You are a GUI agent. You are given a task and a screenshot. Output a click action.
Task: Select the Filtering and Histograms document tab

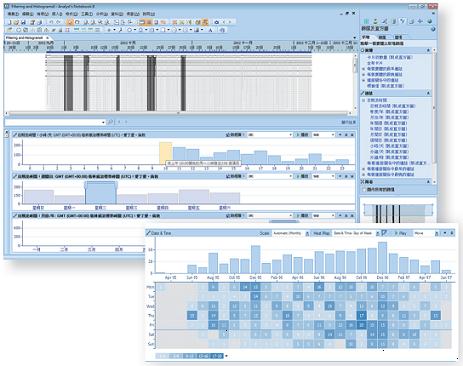[25, 38]
